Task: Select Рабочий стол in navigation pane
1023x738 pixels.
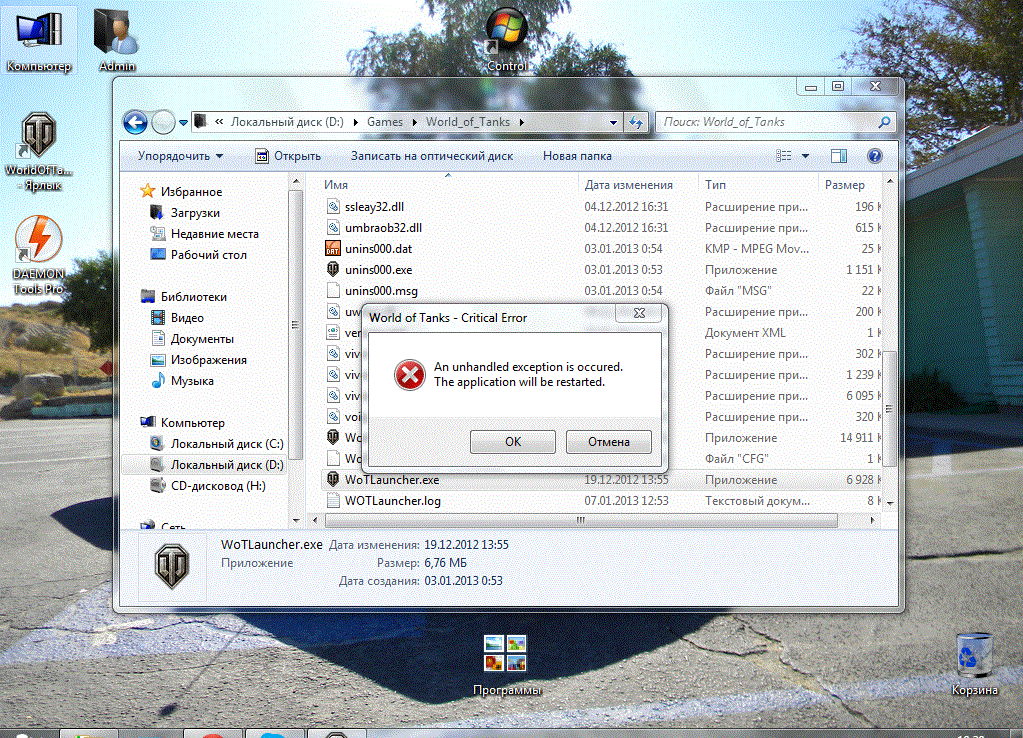Action: tap(198, 254)
